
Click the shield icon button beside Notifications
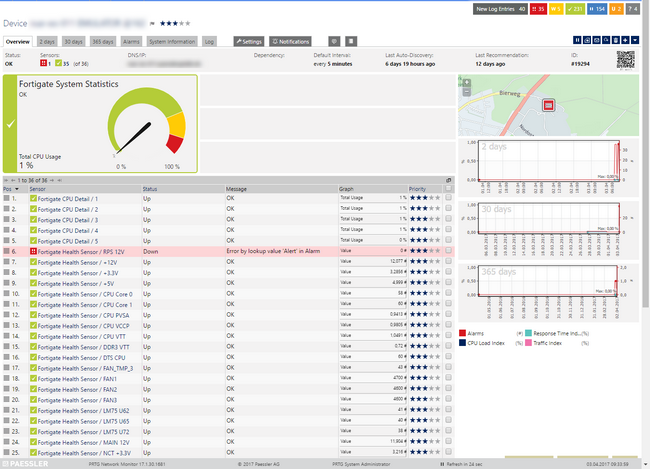tap(334, 41)
